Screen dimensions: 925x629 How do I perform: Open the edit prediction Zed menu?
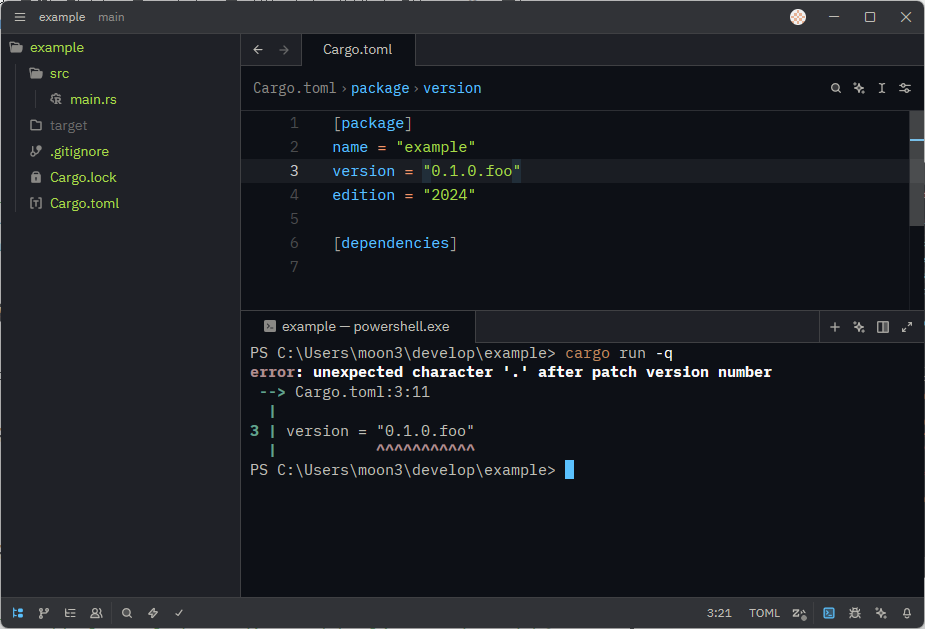tap(799, 614)
